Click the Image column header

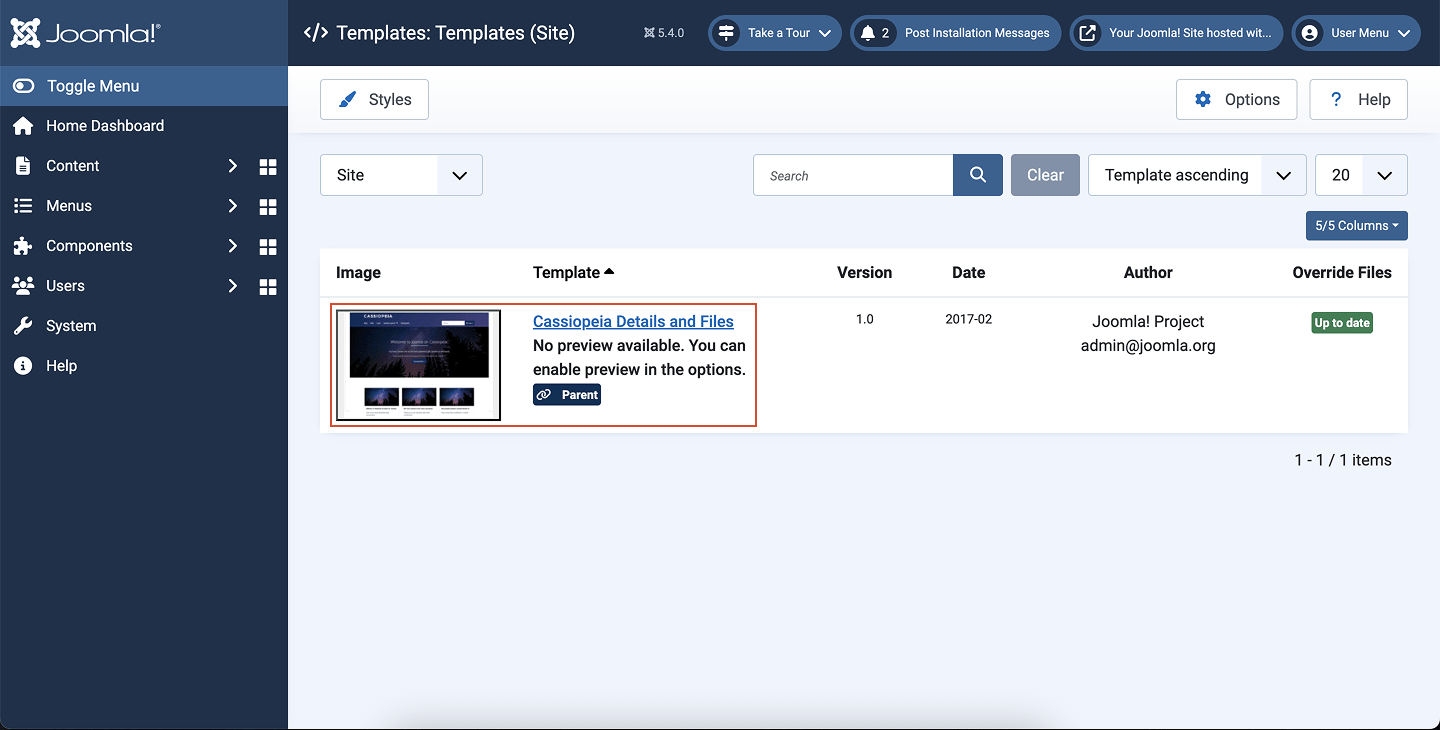[358, 272]
